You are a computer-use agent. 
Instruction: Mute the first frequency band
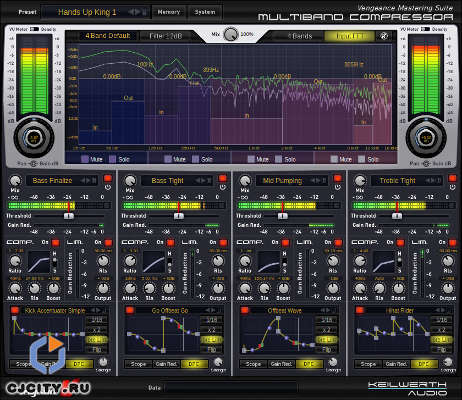[x=85, y=159]
